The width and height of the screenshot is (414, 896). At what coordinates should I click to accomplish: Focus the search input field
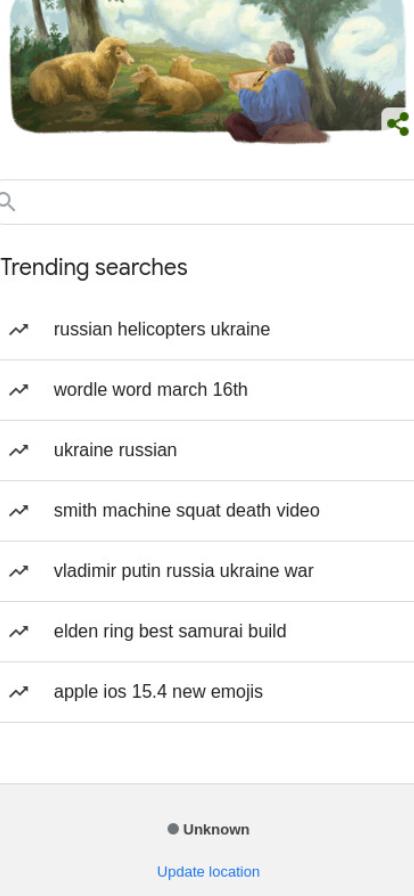point(212,202)
